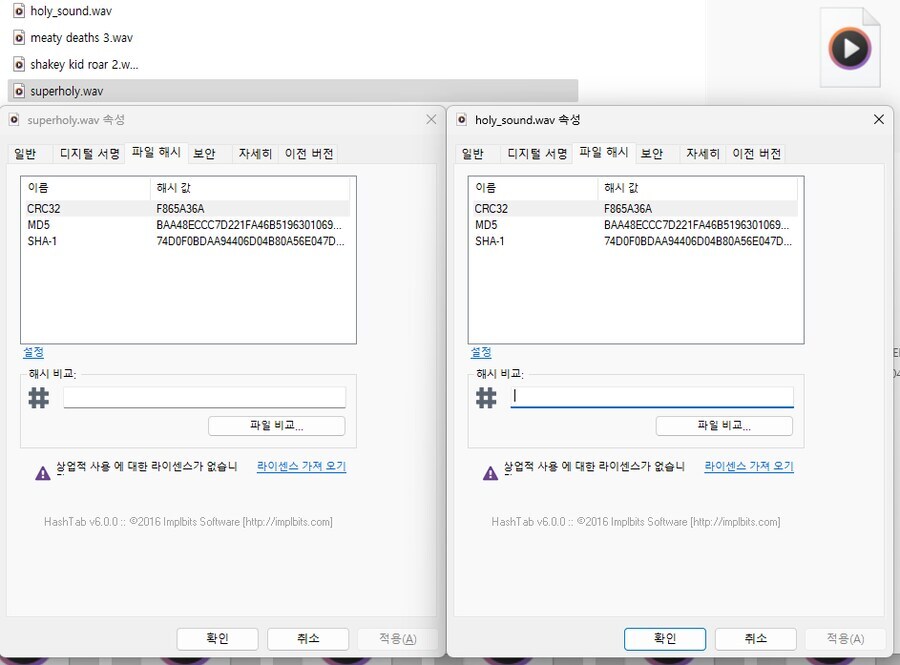Click license warning triangle in holy_sound.wav window
The height and width of the screenshot is (665, 900).
[x=491, y=473]
